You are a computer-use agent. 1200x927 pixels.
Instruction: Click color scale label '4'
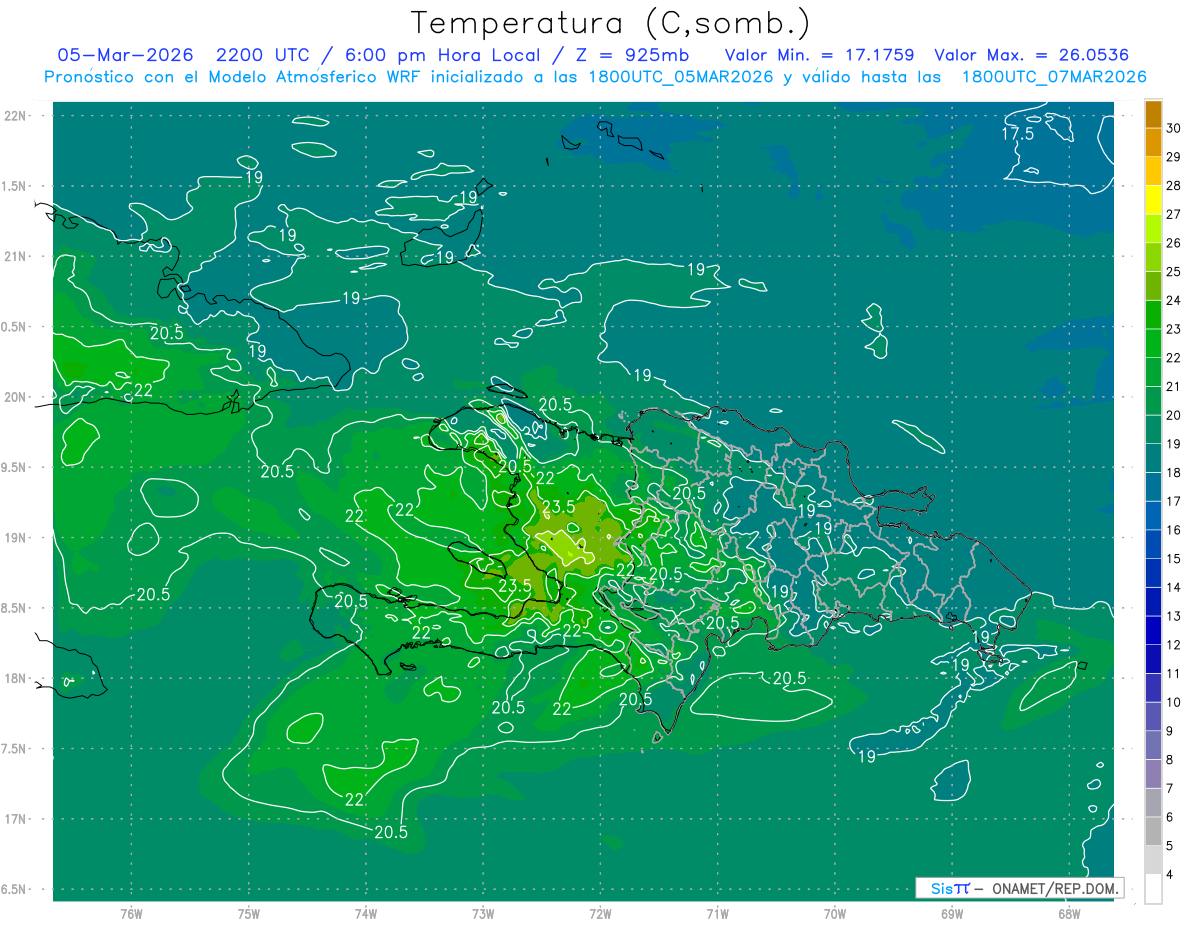click(1171, 874)
